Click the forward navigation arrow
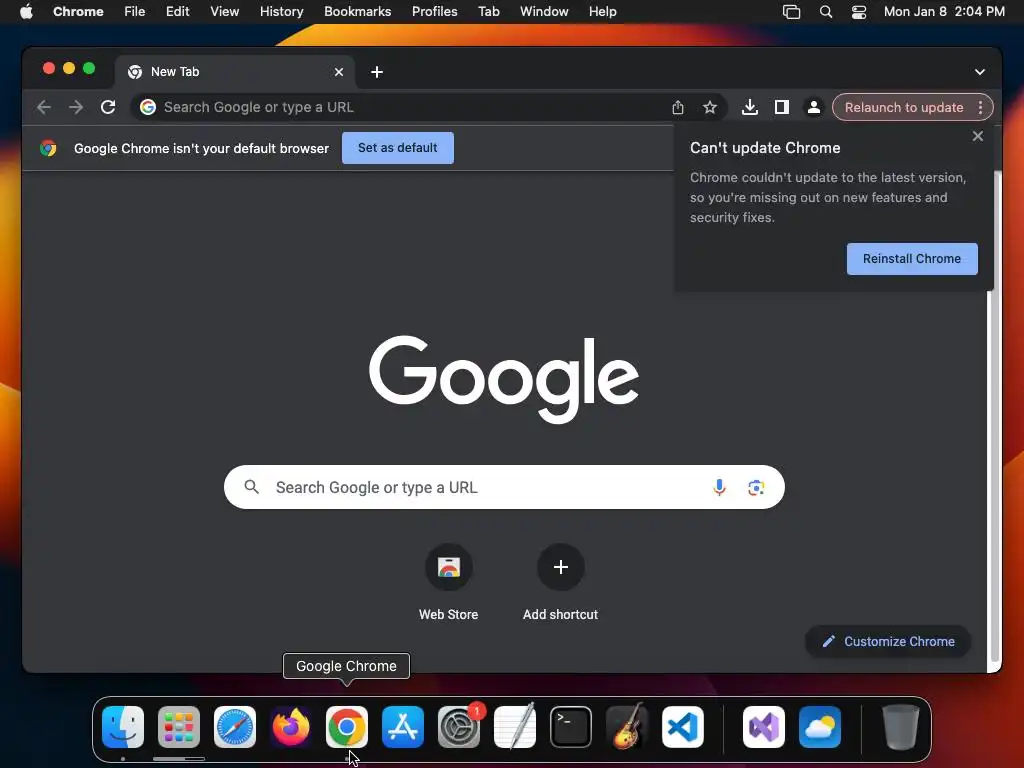1024x768 pixels. click(x=76, y=107)
